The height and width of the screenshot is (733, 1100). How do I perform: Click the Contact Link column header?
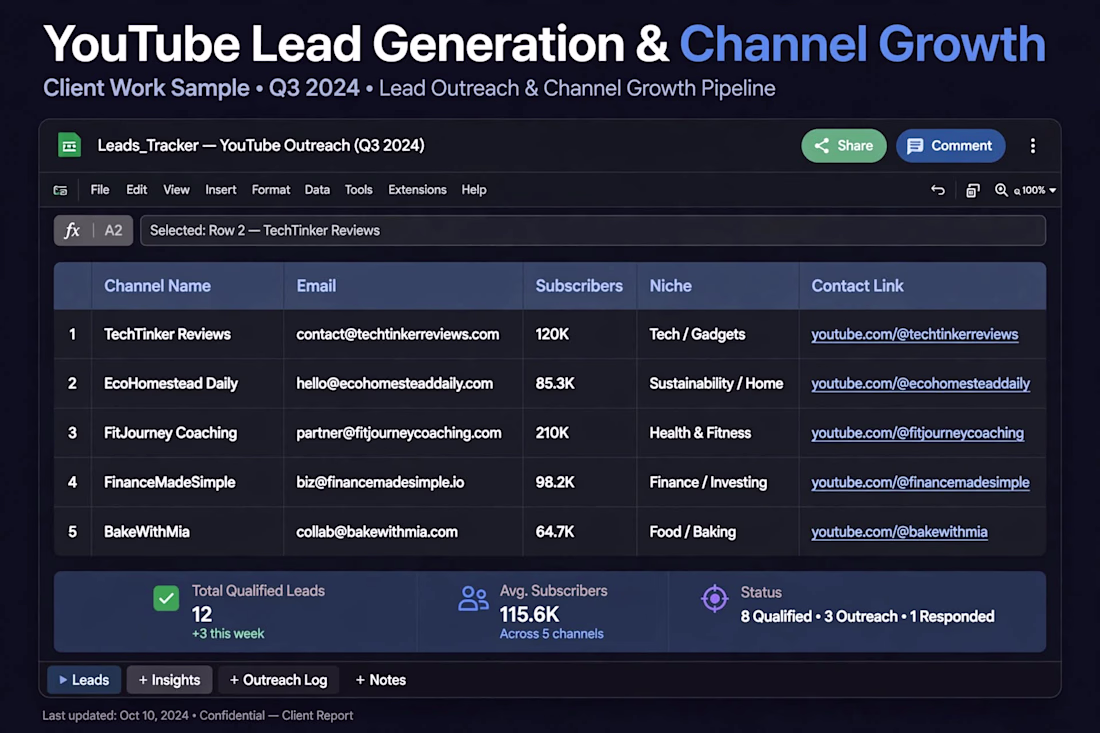(923, 285)
